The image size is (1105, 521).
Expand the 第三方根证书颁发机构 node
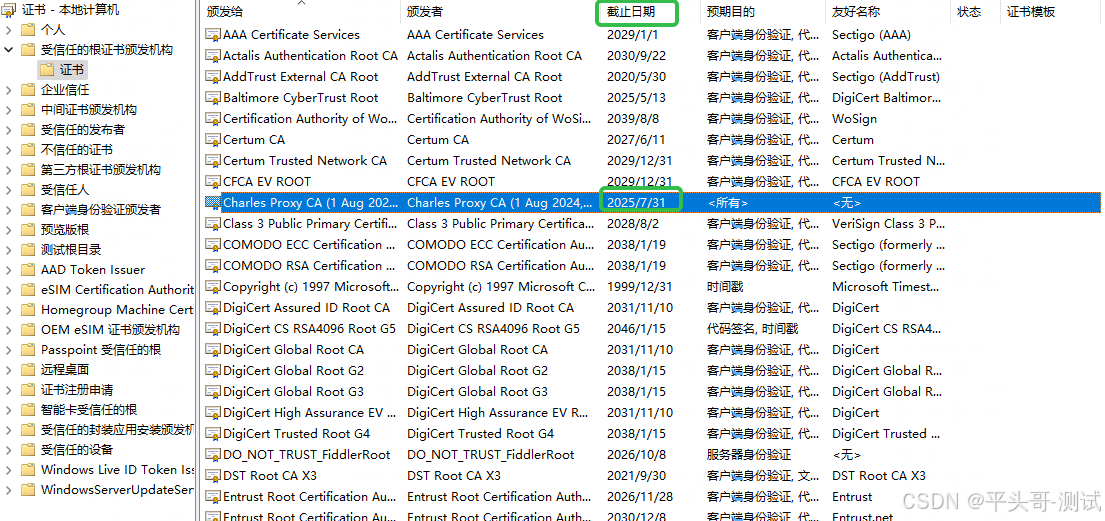pos(8,170)
